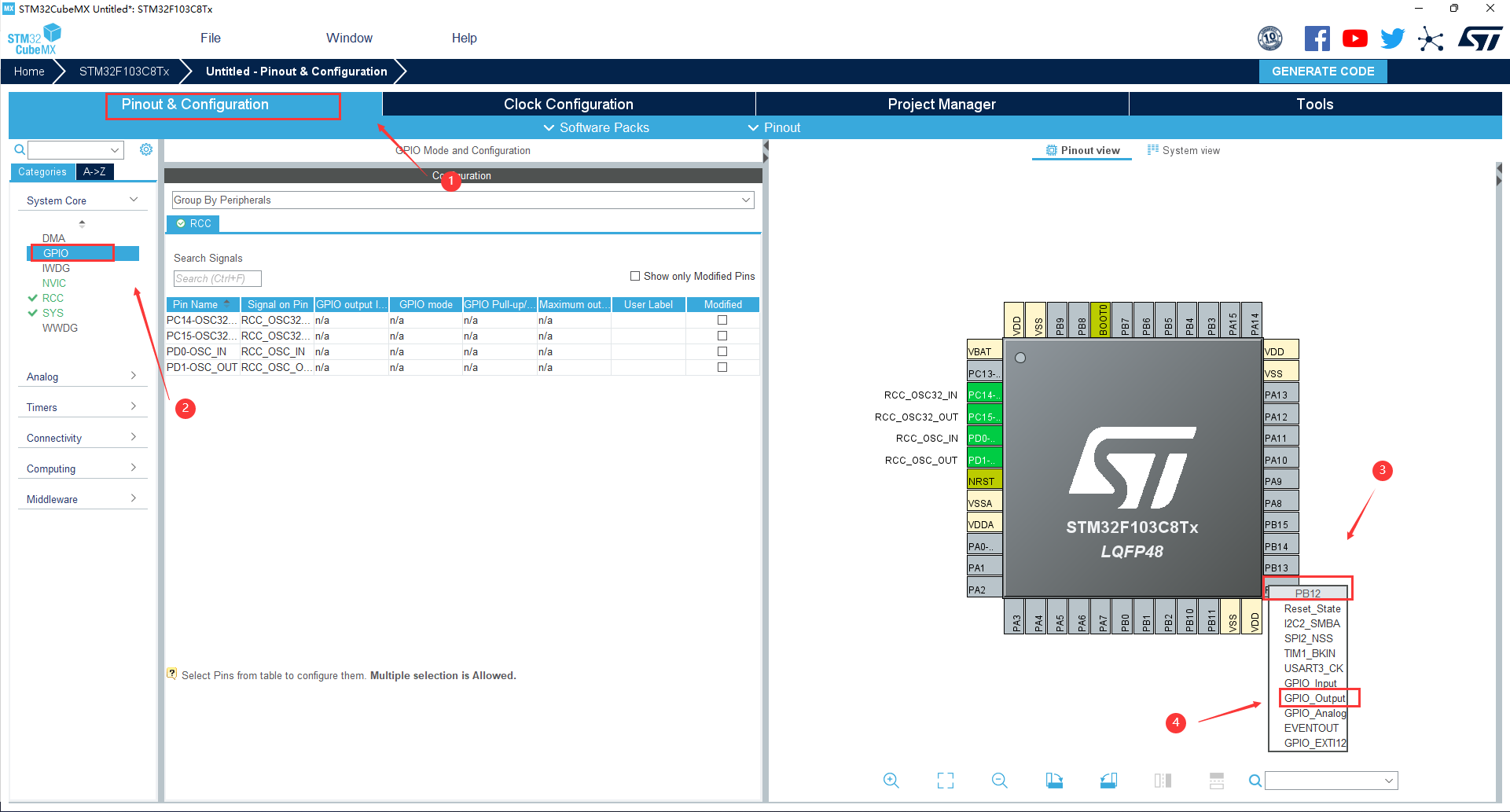Select GPIO in System Core list
This screenshot has height=812, width=1510.
coord(83,253)
